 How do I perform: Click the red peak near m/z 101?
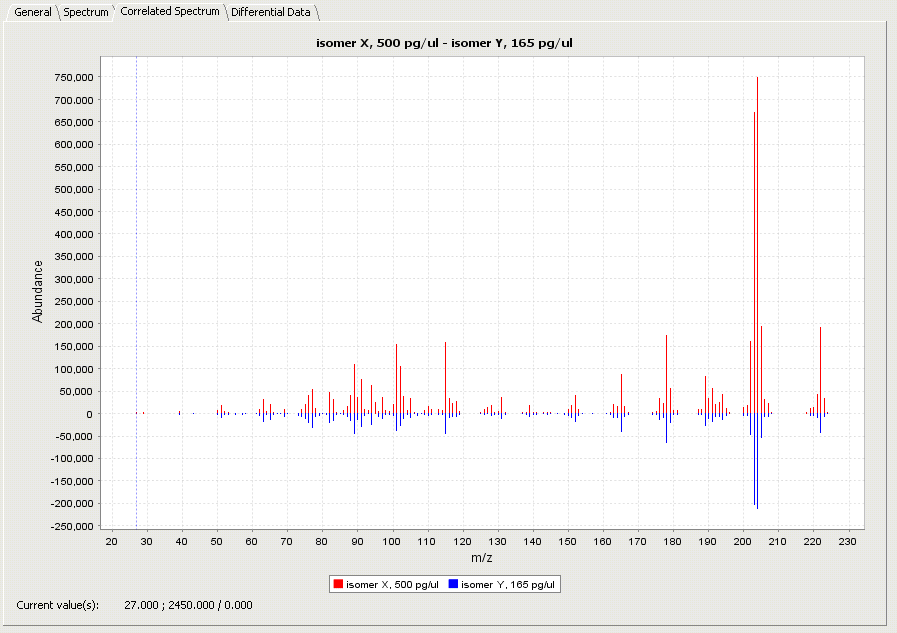pos(397,378)
